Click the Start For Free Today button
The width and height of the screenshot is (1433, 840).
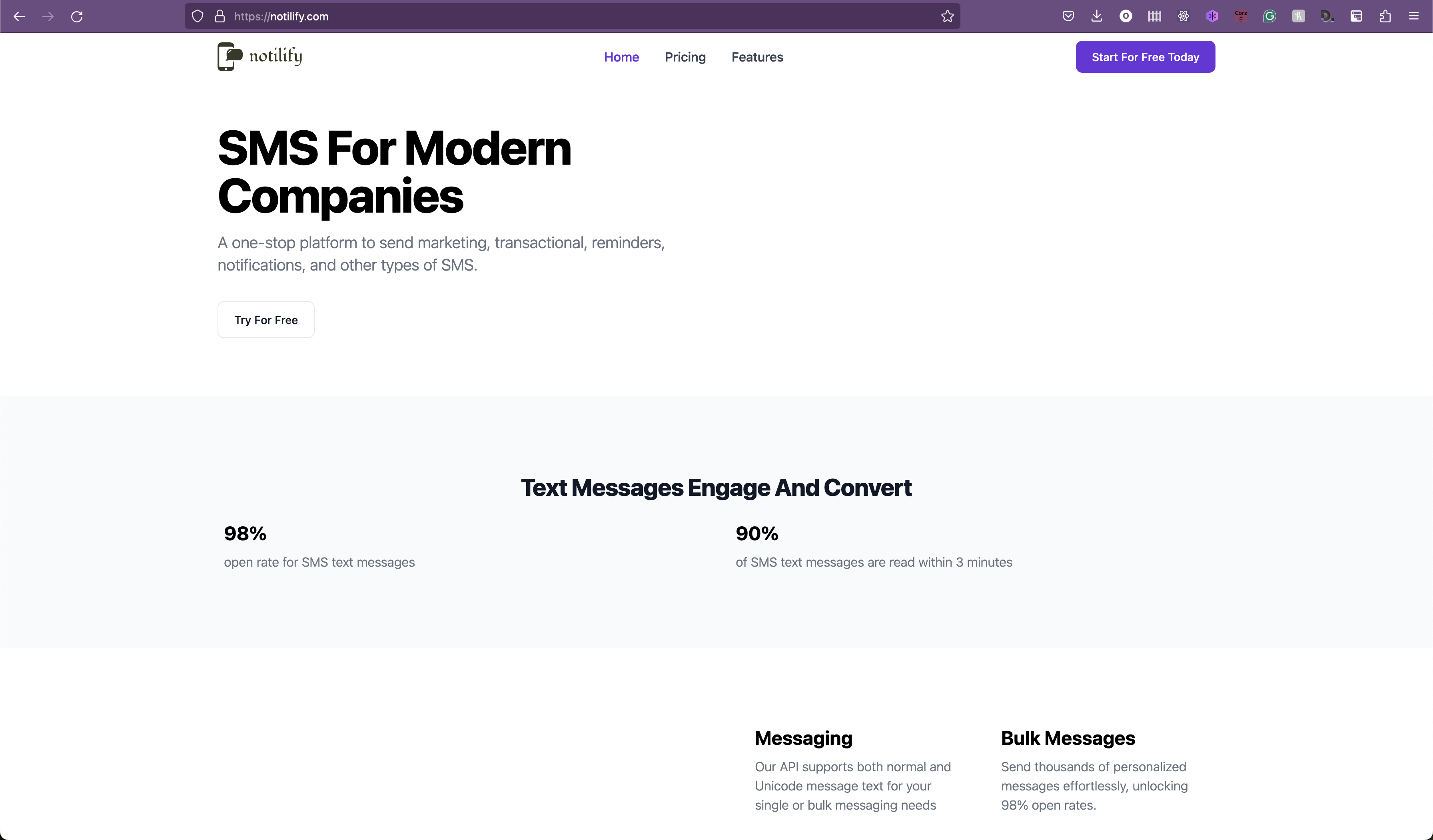pos(1145,57)
